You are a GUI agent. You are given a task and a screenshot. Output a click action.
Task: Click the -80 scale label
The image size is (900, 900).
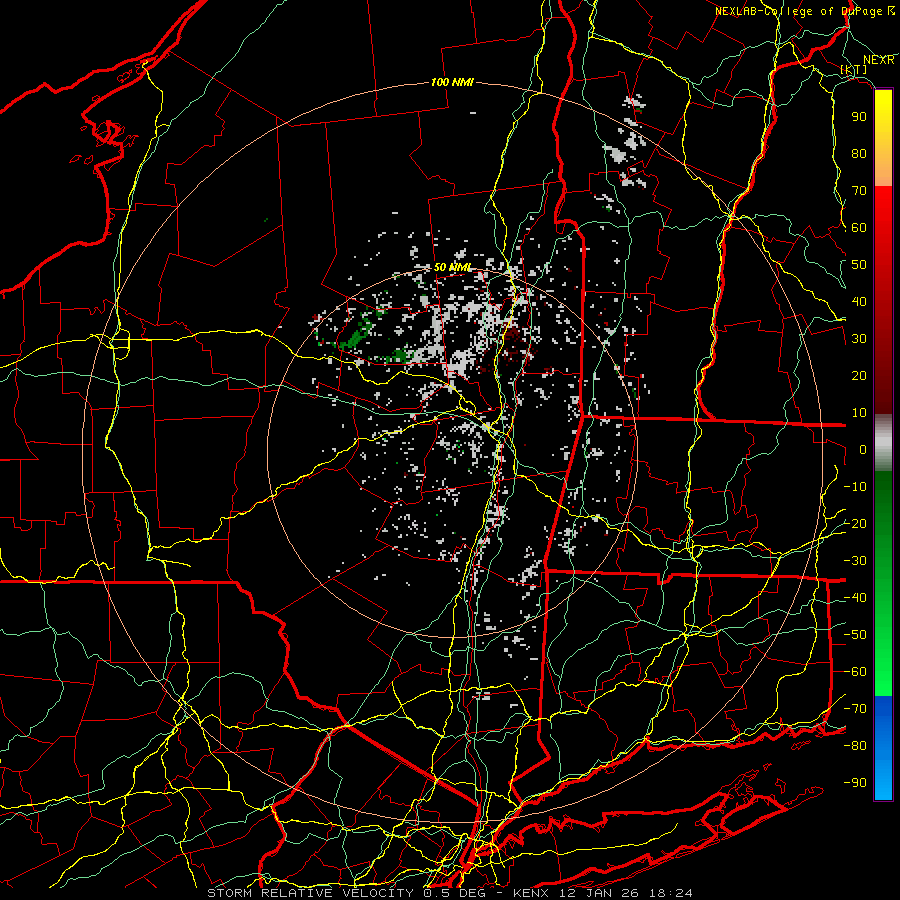(x=855, y=746)
